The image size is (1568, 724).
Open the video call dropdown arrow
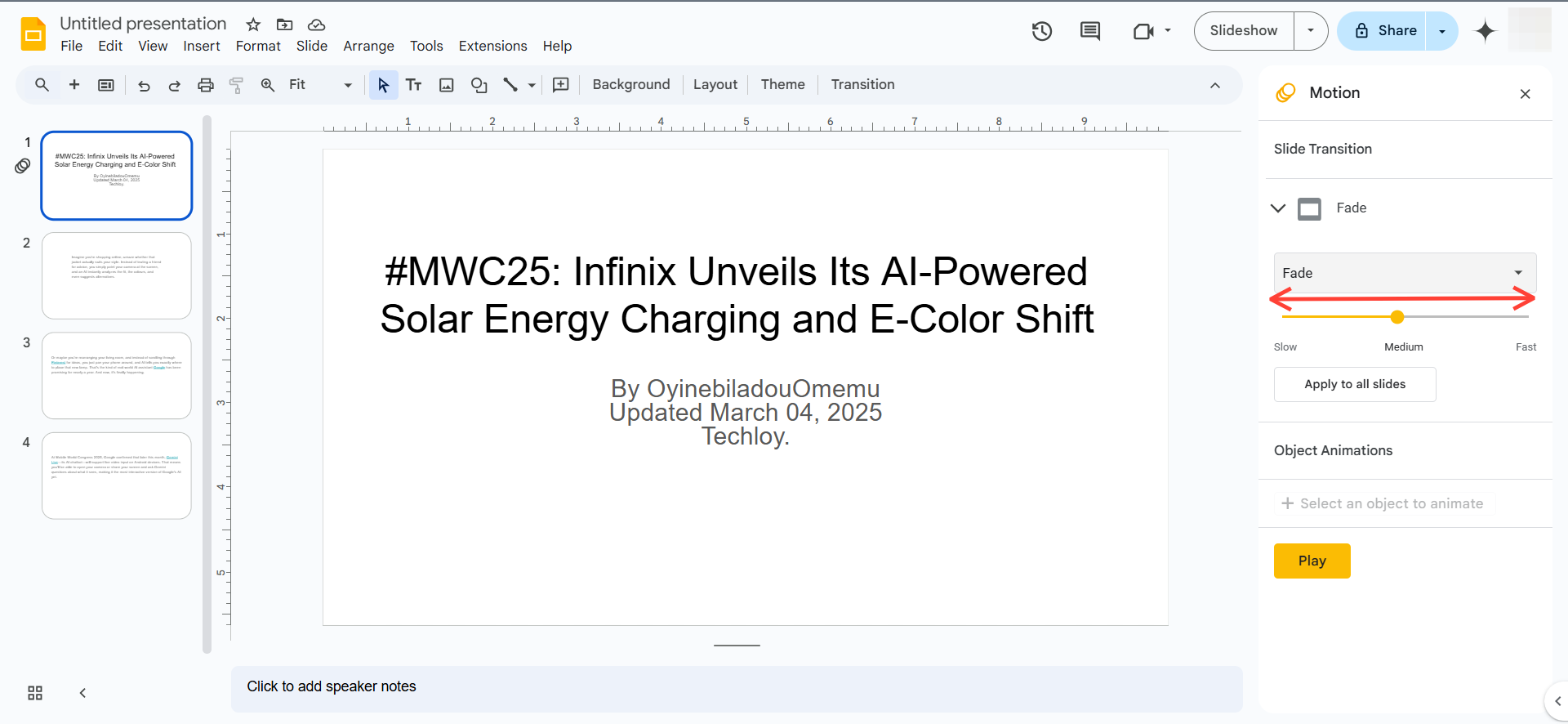(x=1168, y=31)
